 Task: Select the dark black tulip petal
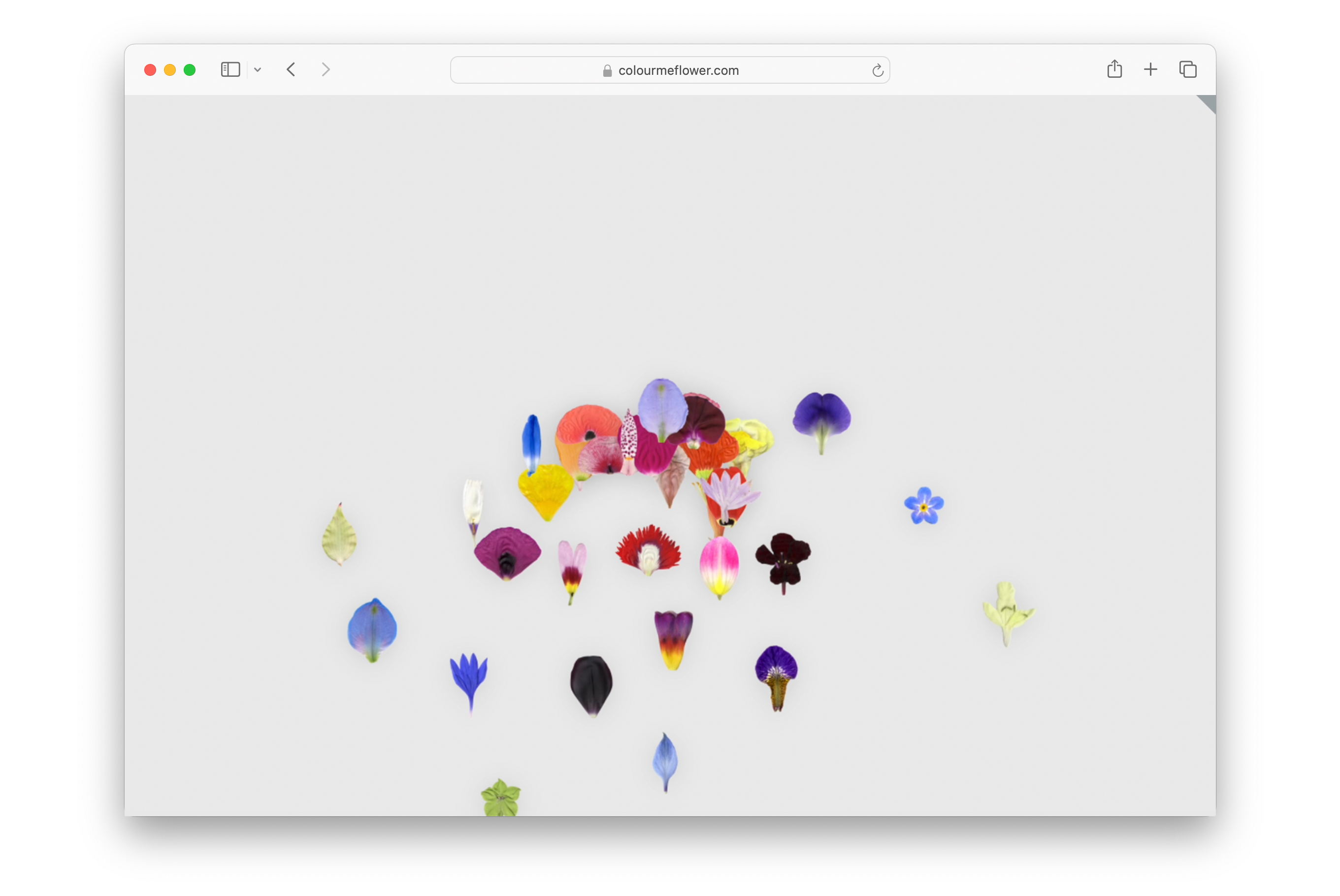[x=591, y=683]
